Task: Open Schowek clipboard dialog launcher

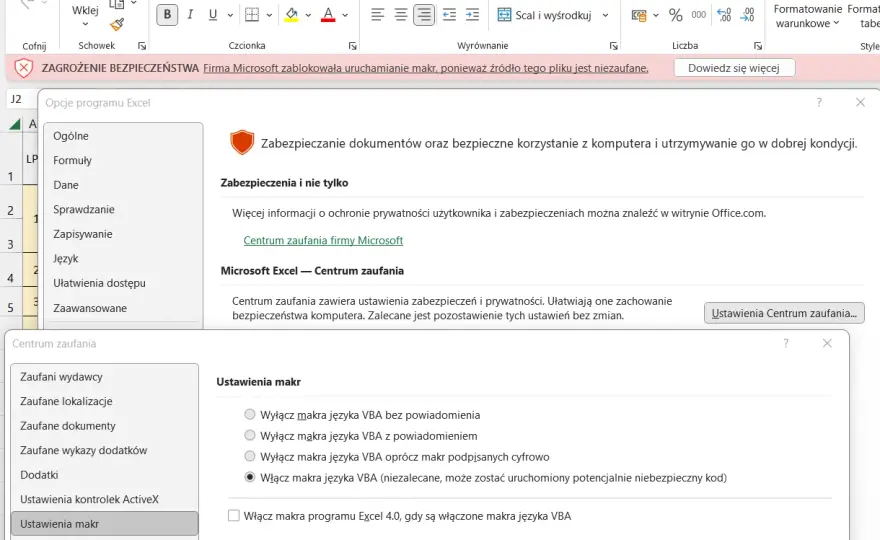Action: 142,46
